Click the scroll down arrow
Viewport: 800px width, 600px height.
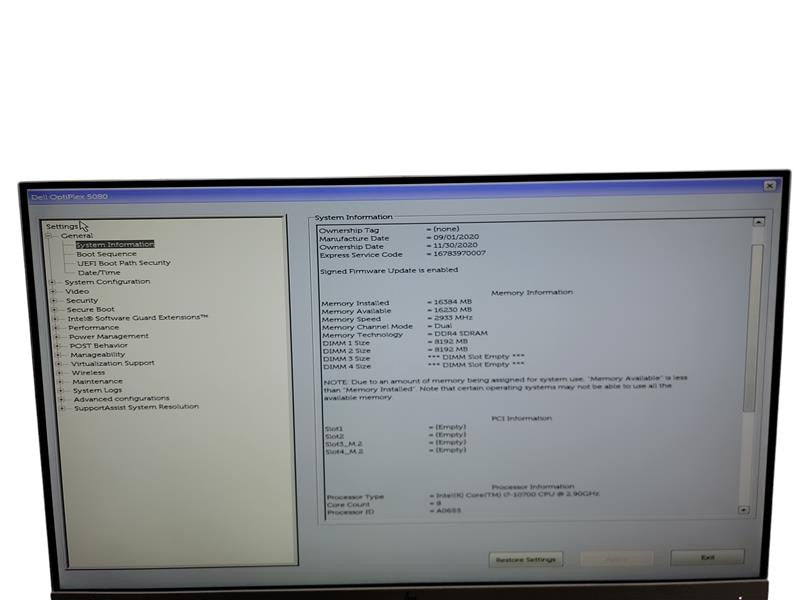pos(744,510)
